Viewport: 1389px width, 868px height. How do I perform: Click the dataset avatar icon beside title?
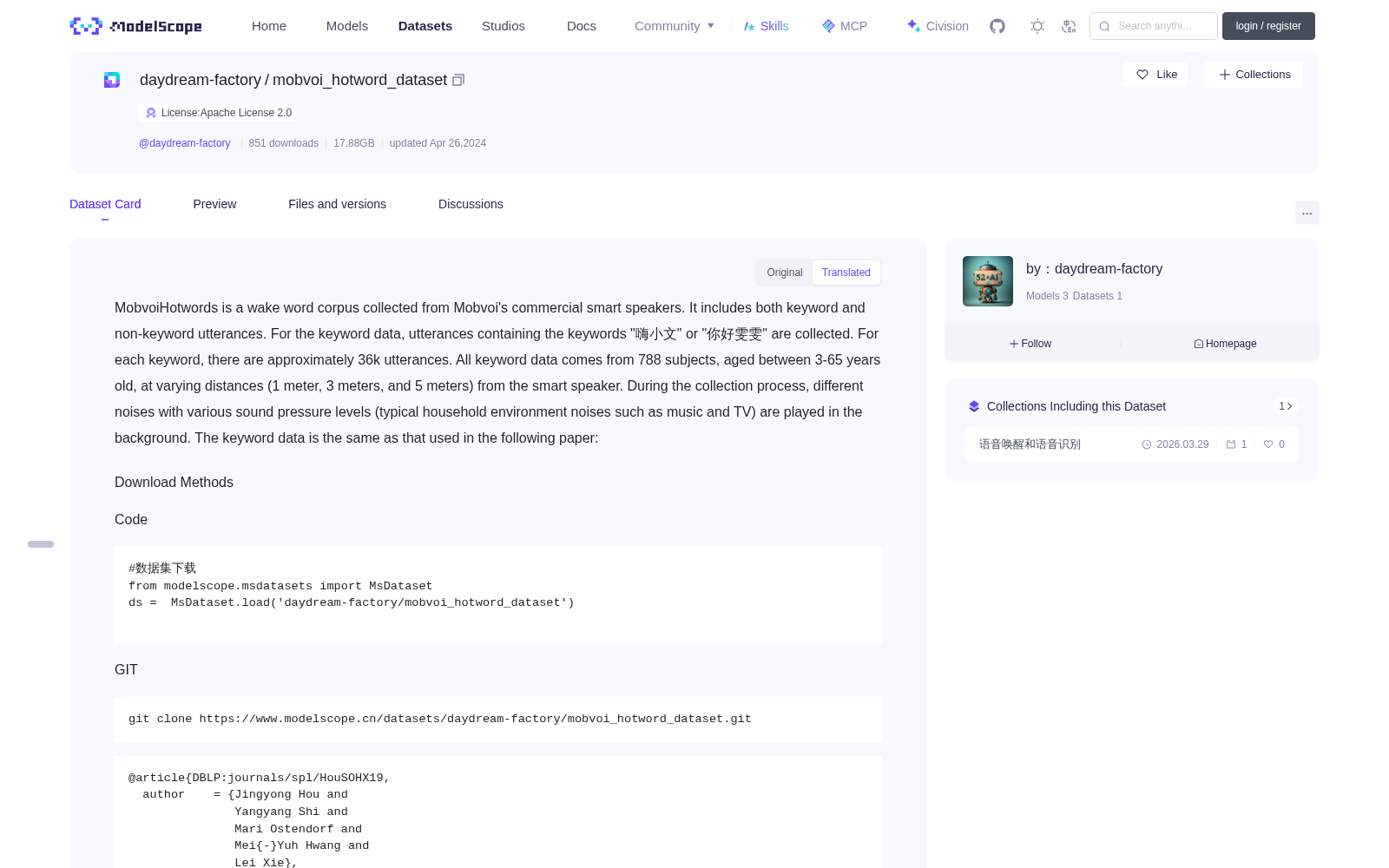pyautogui.click(x=112, y=80)
